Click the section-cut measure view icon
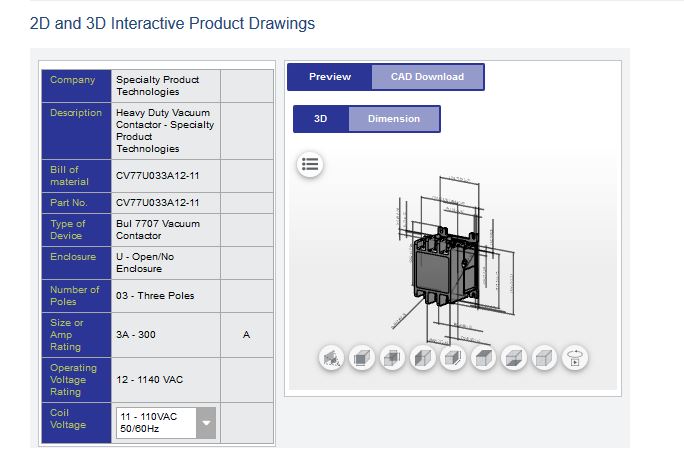This screenshot has width=684, height=473. pos(331,359)
